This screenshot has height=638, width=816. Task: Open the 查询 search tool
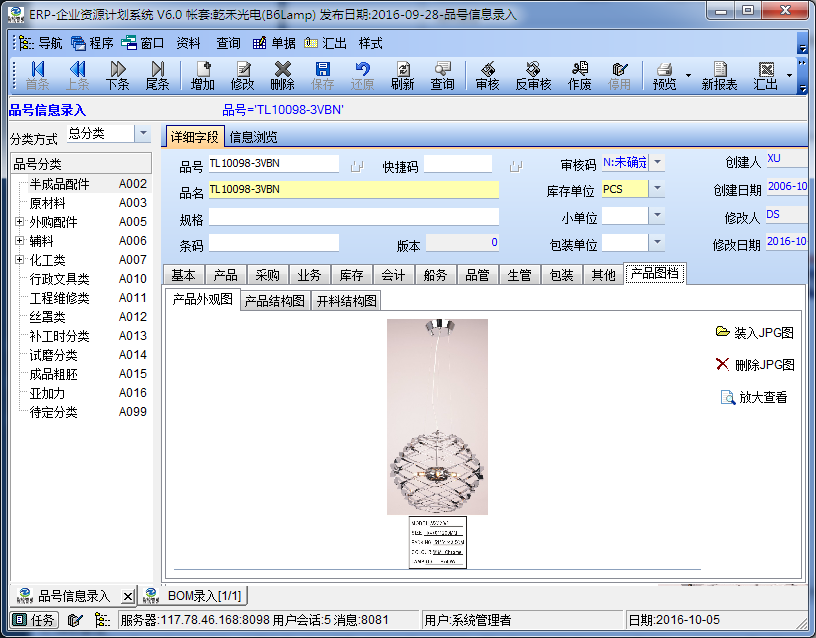point(442,76)
